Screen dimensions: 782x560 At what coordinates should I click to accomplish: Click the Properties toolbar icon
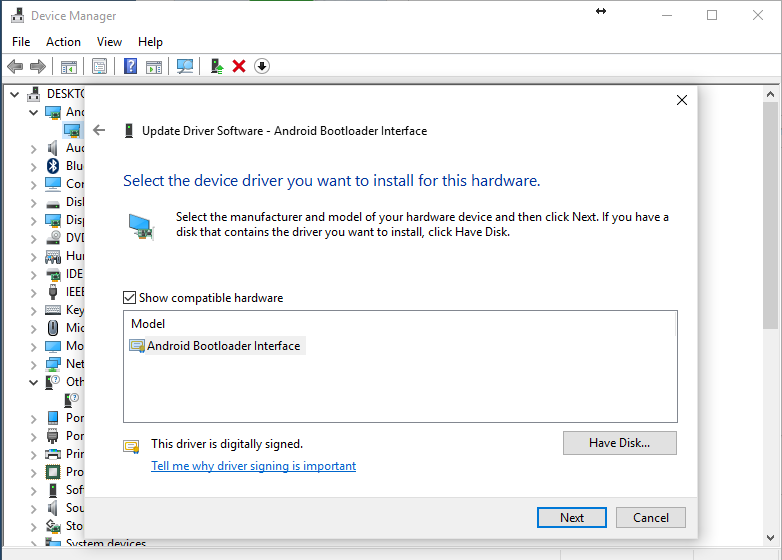(99, 66)
